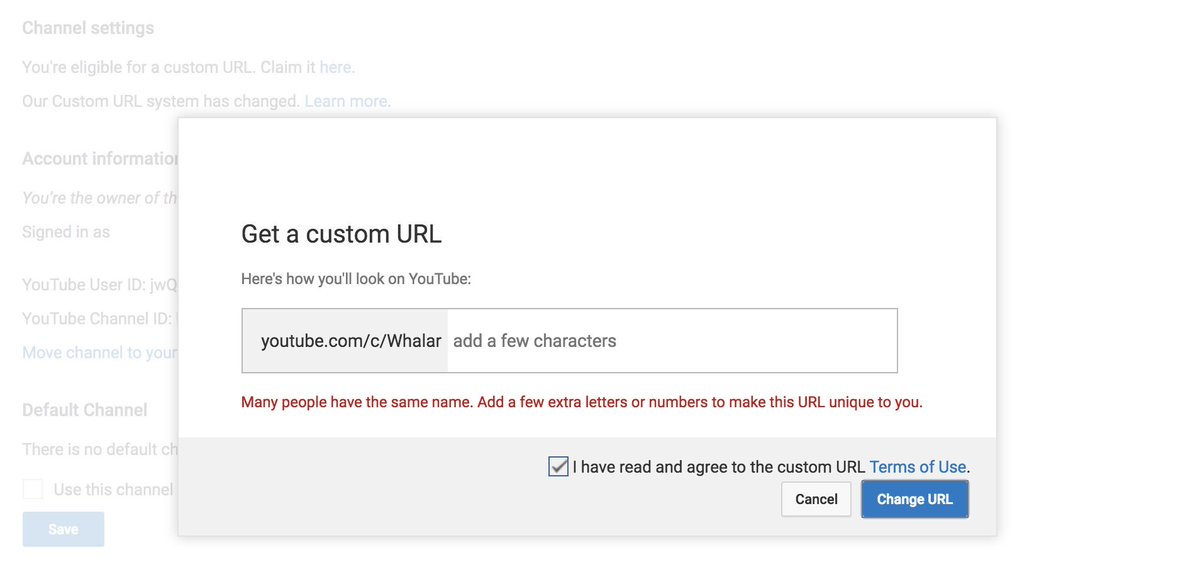Click the 'Default Channel' heading
The height and width of the screenshot is (577, 1200).
click(x=85, y=410)
